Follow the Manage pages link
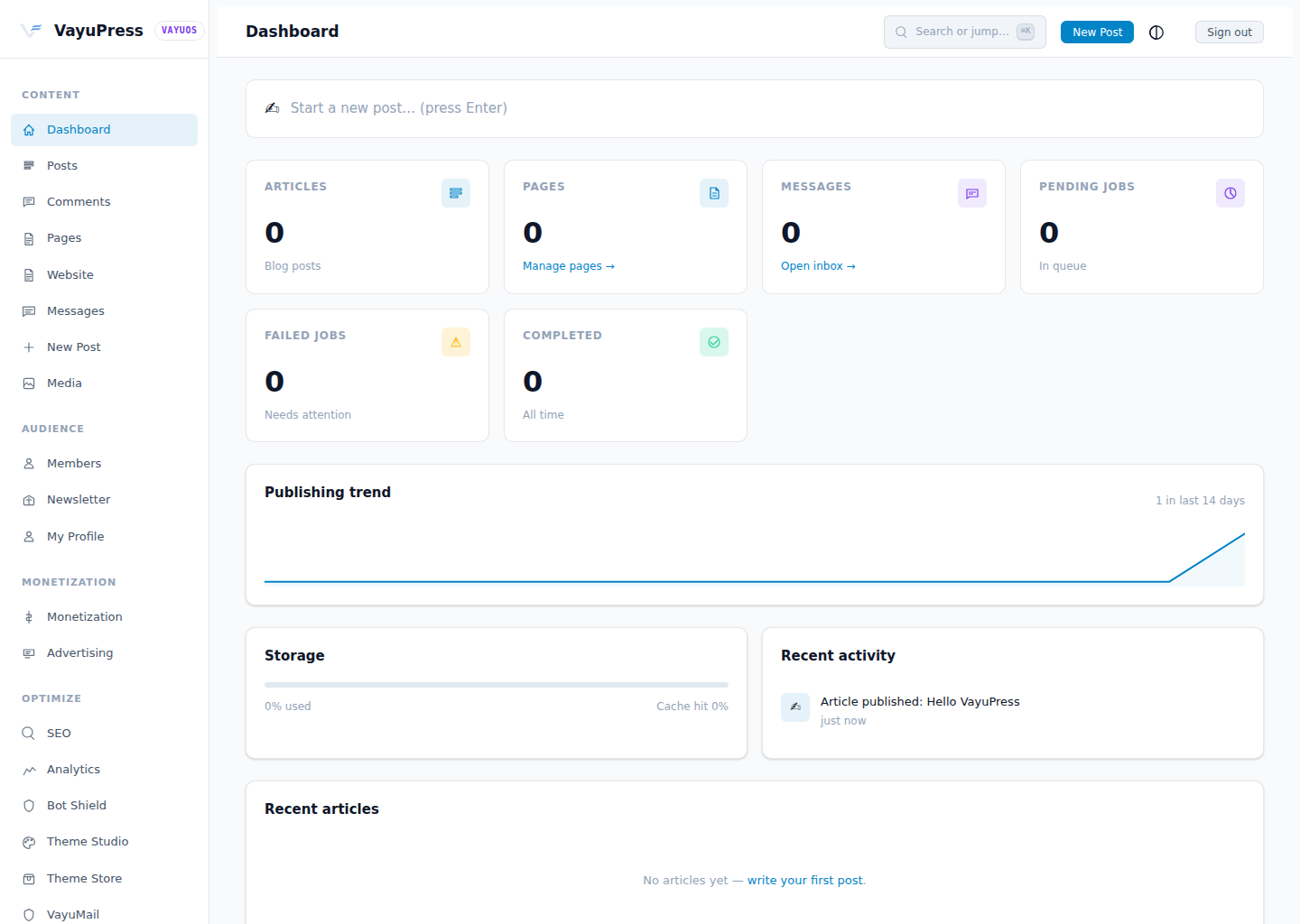1300x924 pixels. 569,266
